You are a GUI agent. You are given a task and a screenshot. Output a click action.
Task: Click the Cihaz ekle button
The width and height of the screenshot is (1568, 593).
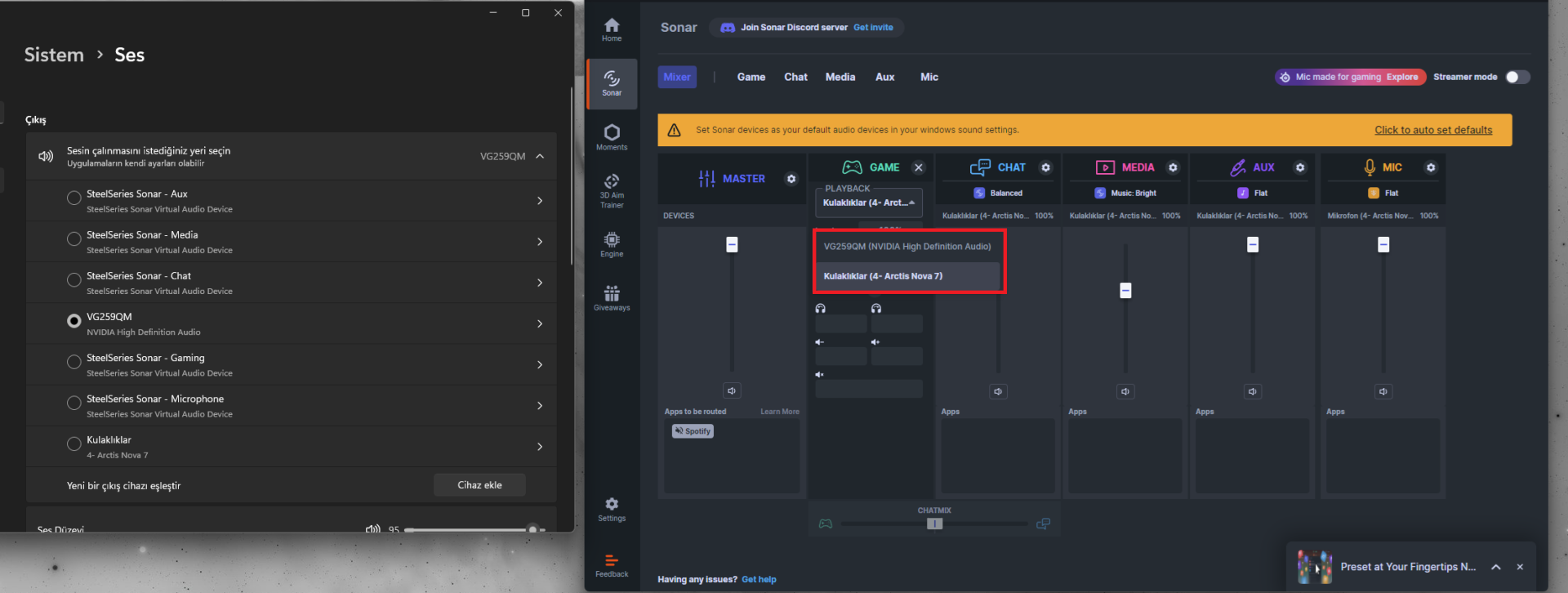click(x=479, y=485)
